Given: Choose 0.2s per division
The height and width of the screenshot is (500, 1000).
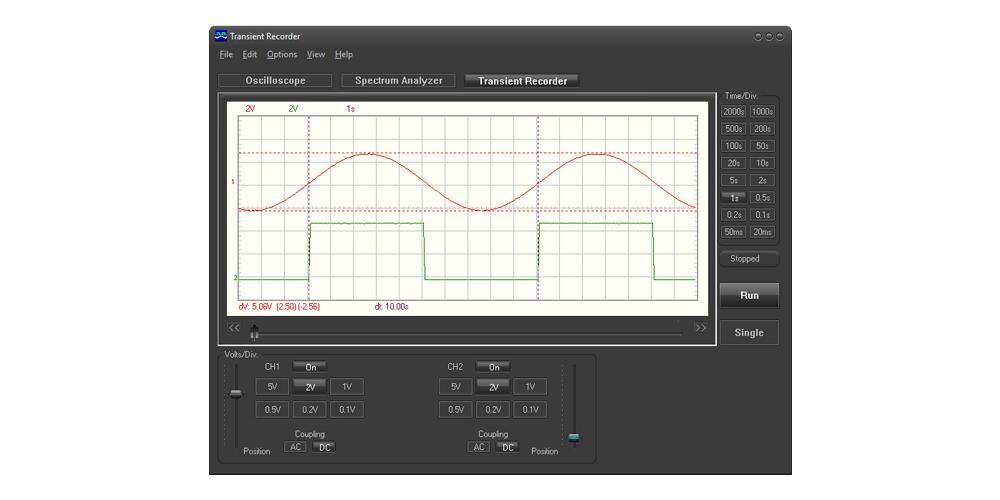Looking at the screenshot, I should [734, 215].
